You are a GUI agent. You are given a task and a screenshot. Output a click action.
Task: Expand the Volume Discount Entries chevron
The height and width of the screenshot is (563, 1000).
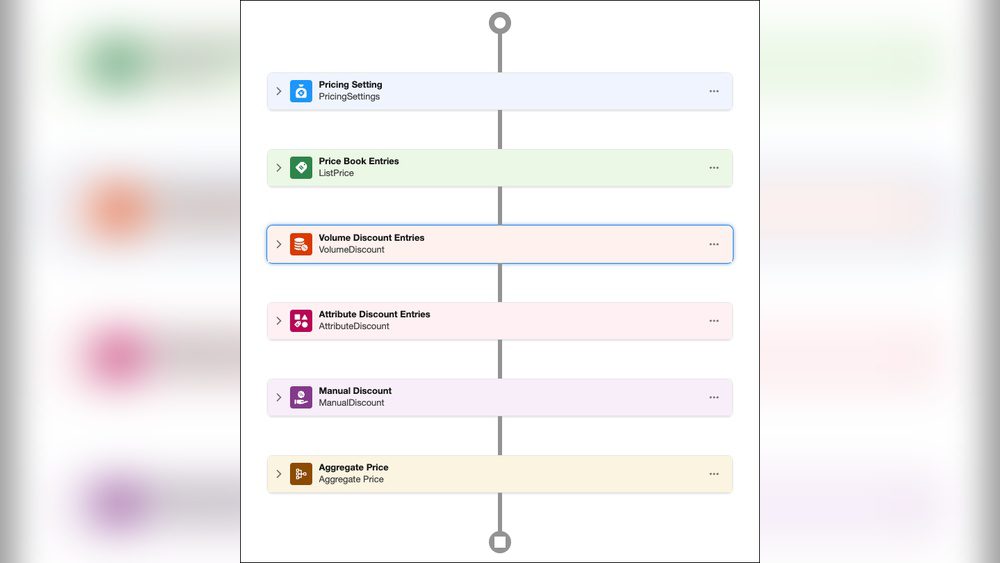[x=279, y=244]
